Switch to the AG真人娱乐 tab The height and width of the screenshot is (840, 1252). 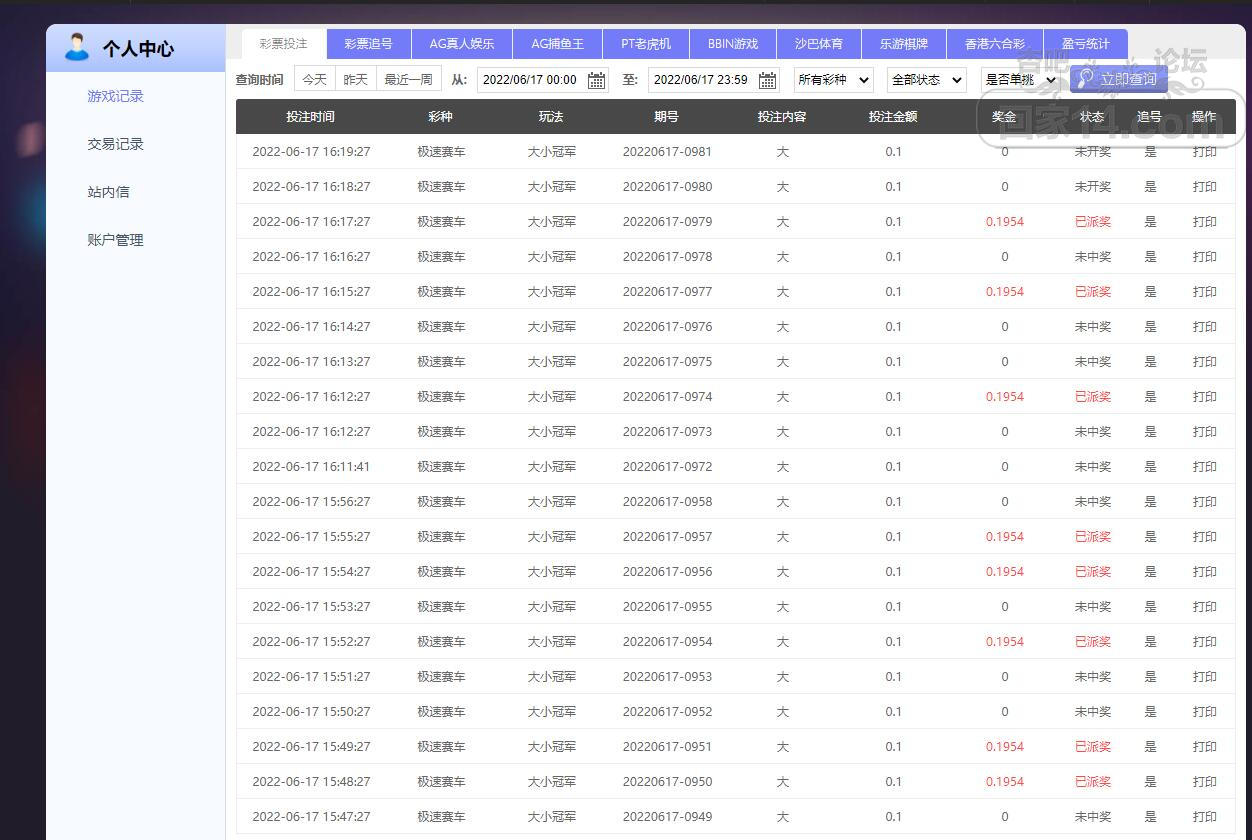click(462, 44)
